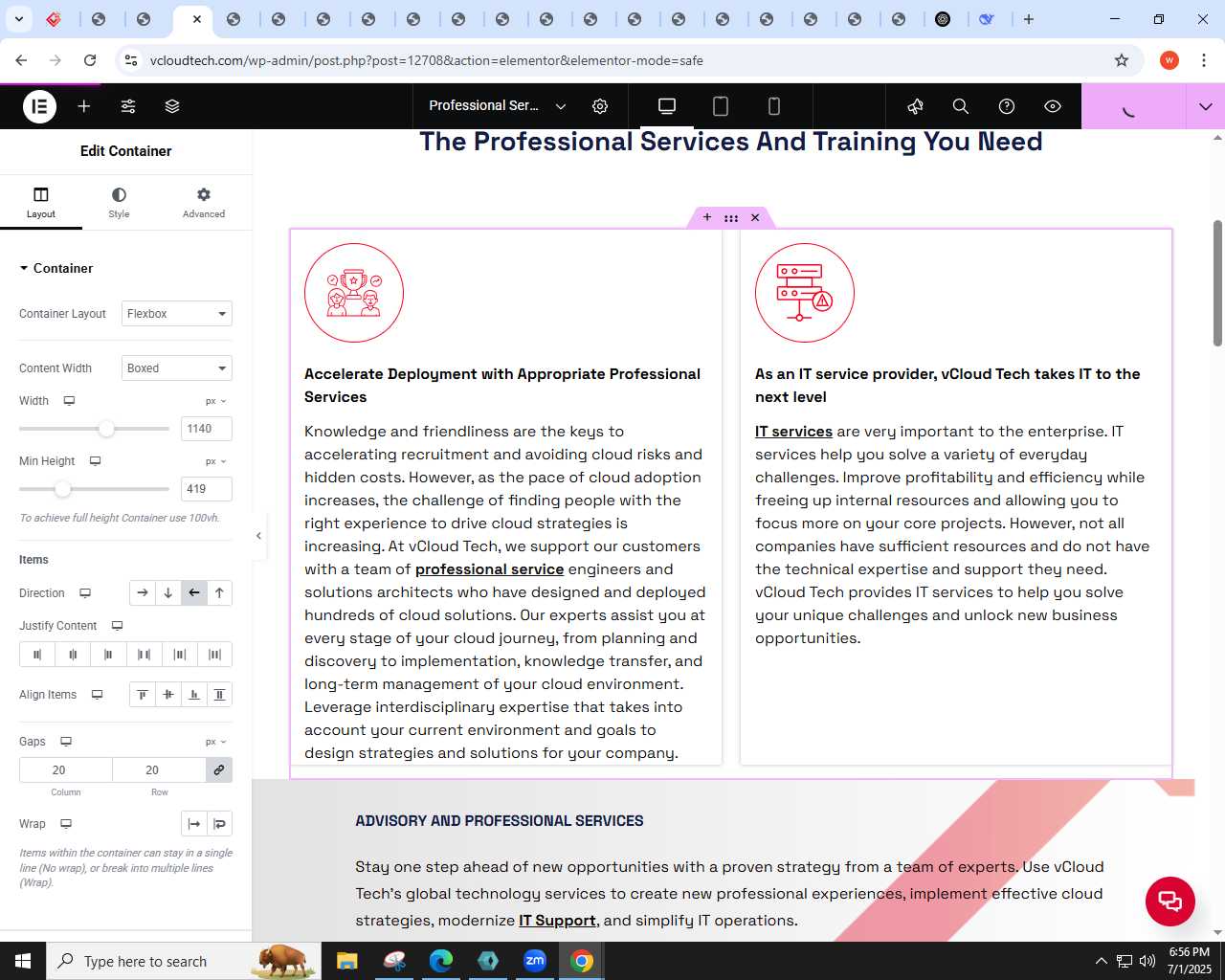Set Justify Content to space between
The width and height of the screenshot is (1225, 980).
144,655
